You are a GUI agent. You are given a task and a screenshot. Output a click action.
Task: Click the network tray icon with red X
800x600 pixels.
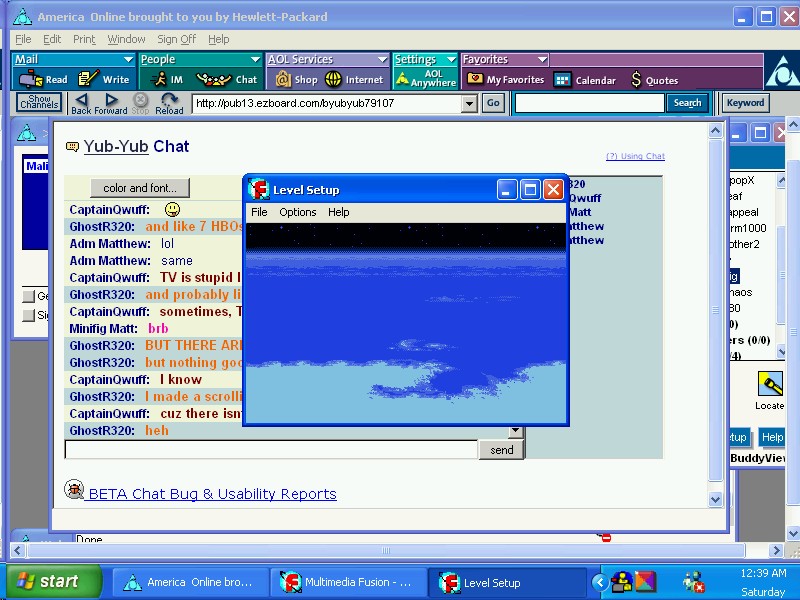click(693, 582)
